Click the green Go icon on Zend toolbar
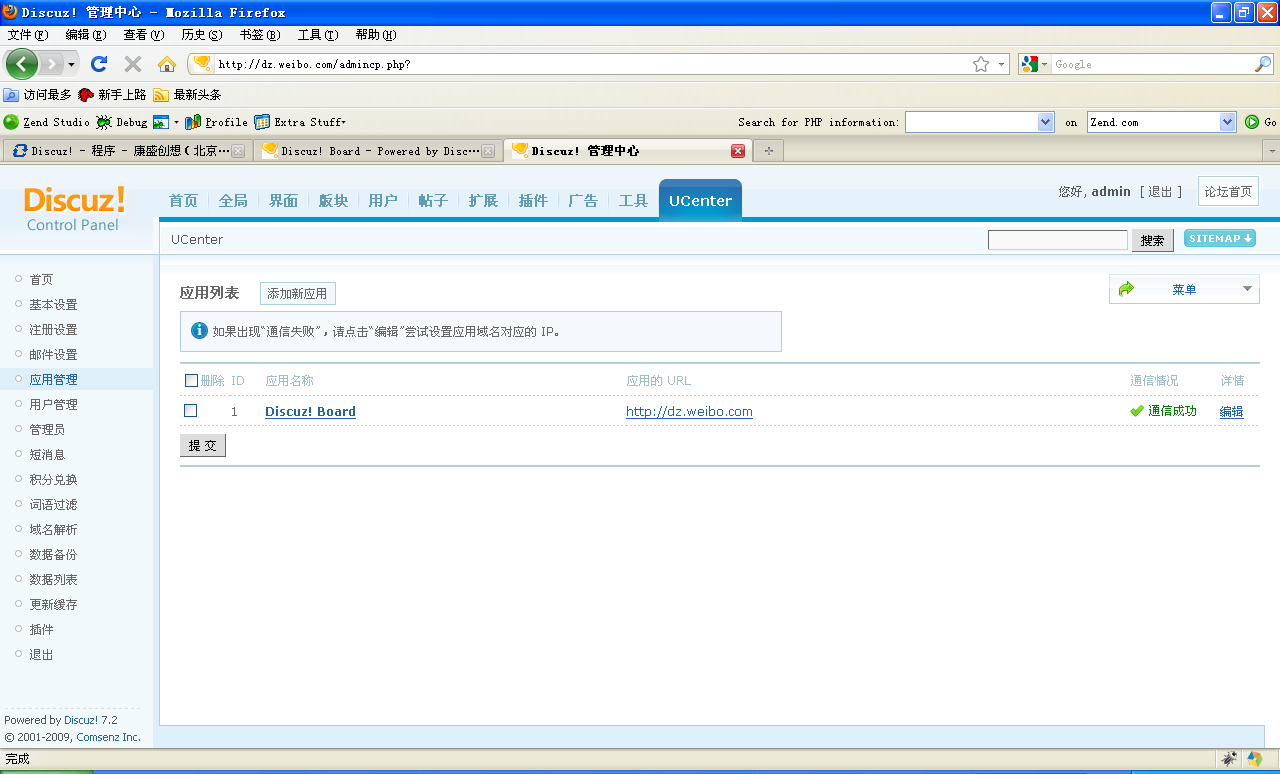The image size is (1280, 774). (1252, 122)
